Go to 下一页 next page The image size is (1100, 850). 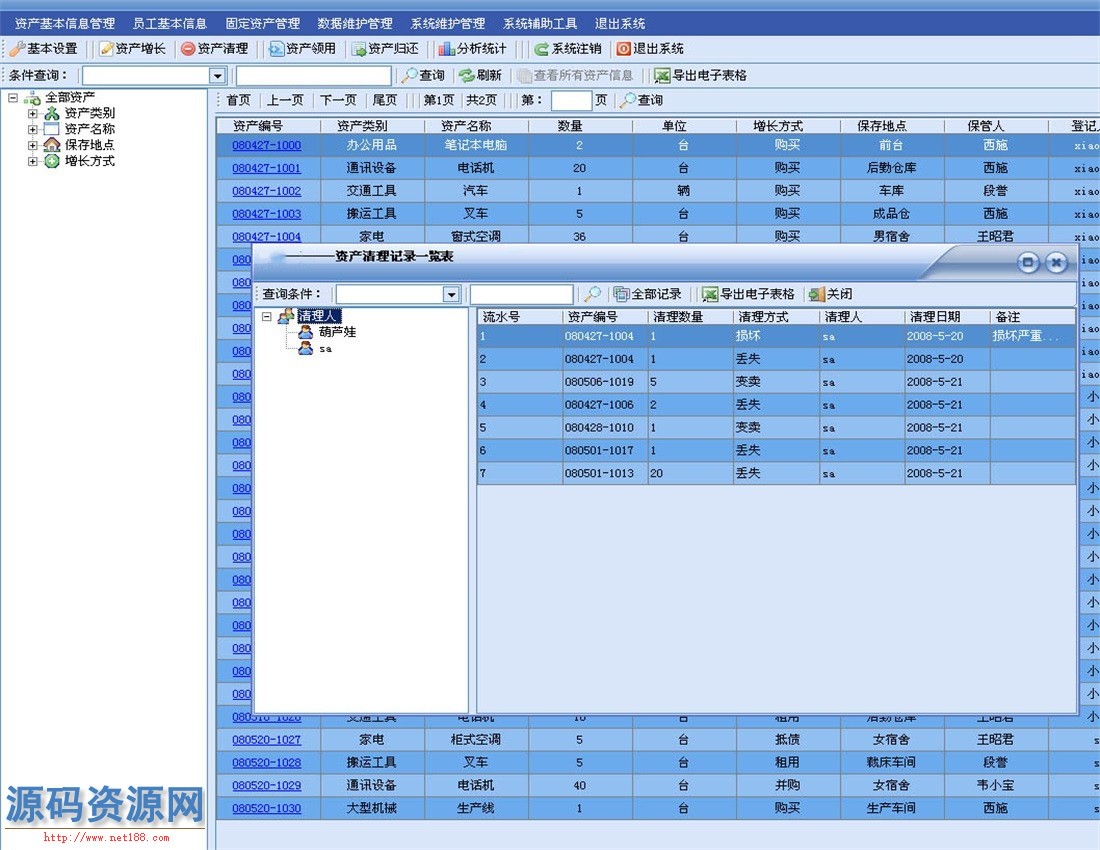tap(338, 100)
